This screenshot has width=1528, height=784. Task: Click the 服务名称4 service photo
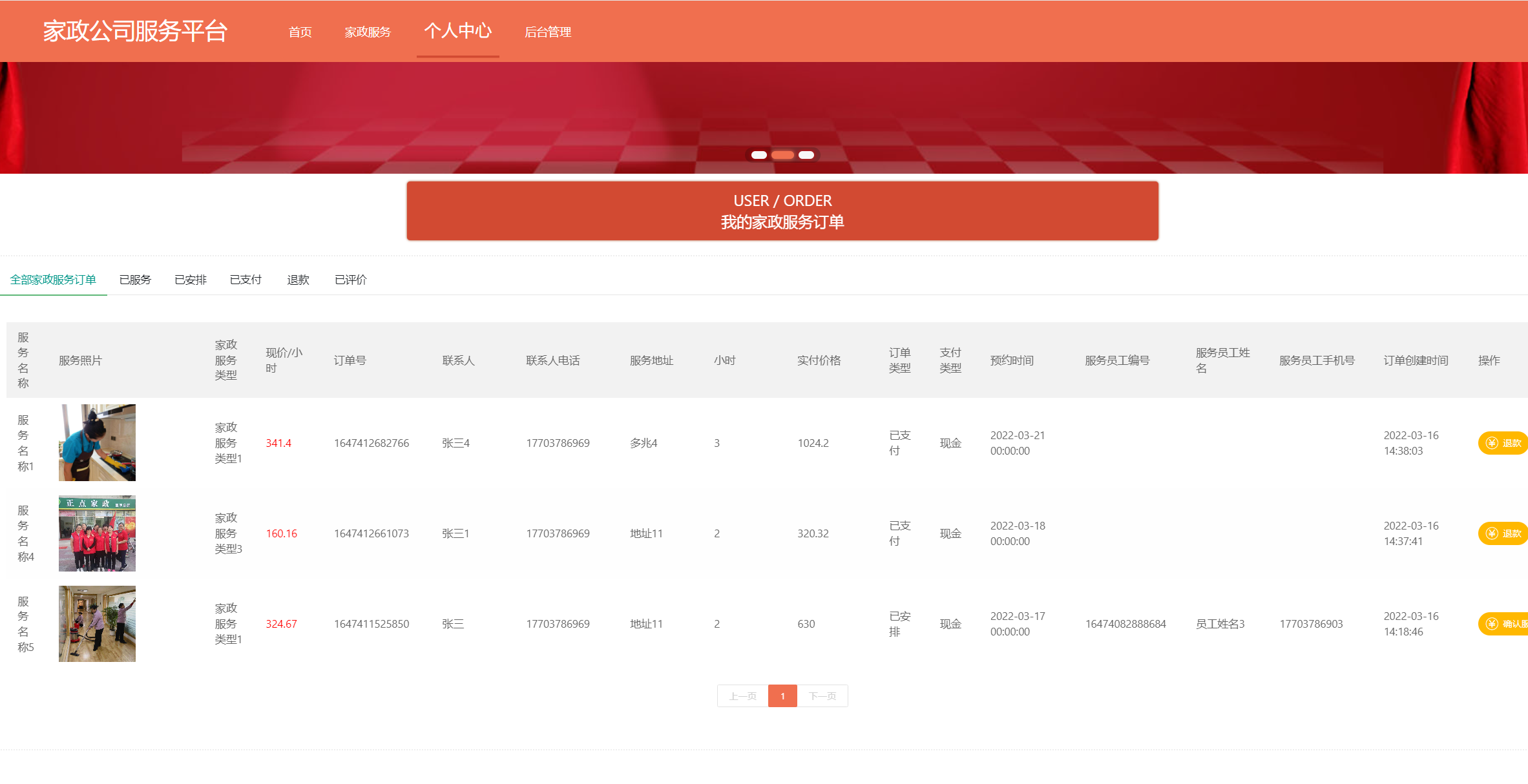[x=96, y=533]
